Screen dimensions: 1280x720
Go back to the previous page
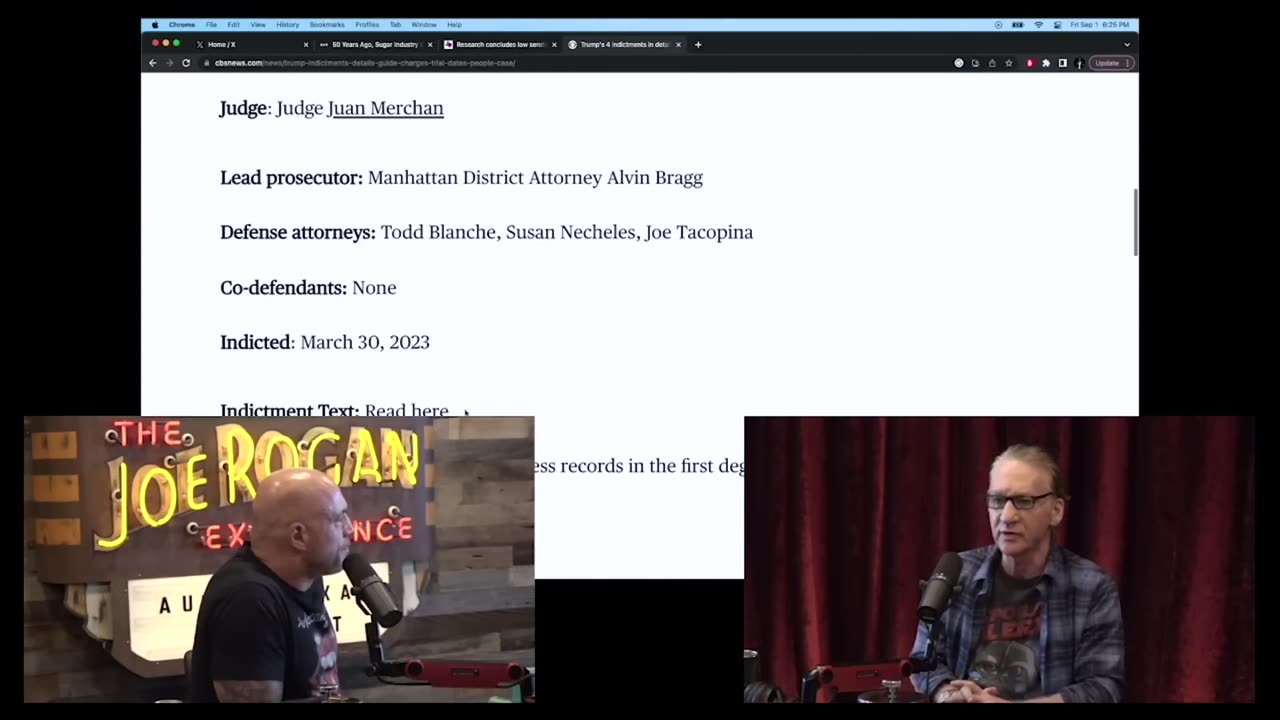(153, 63)
